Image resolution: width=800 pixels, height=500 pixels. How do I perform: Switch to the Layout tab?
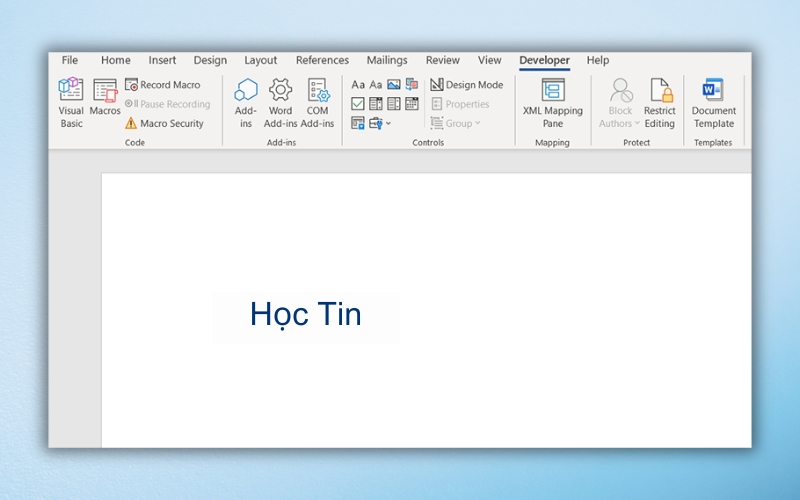(261, 60)
